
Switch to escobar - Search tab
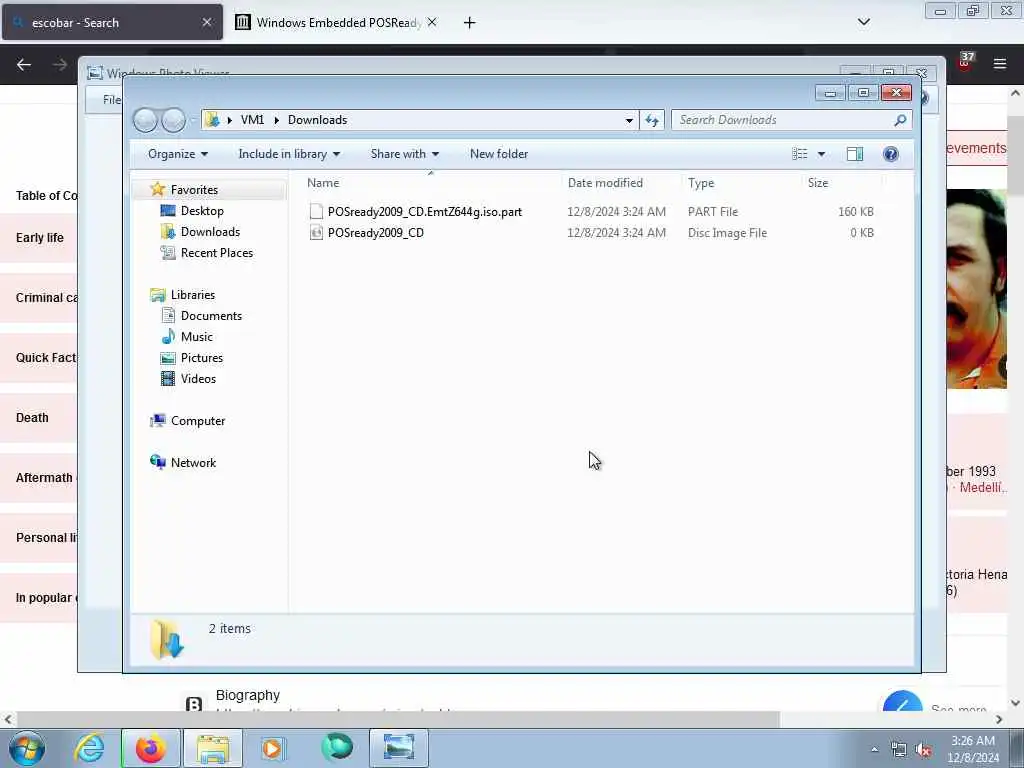pos(112,22)
